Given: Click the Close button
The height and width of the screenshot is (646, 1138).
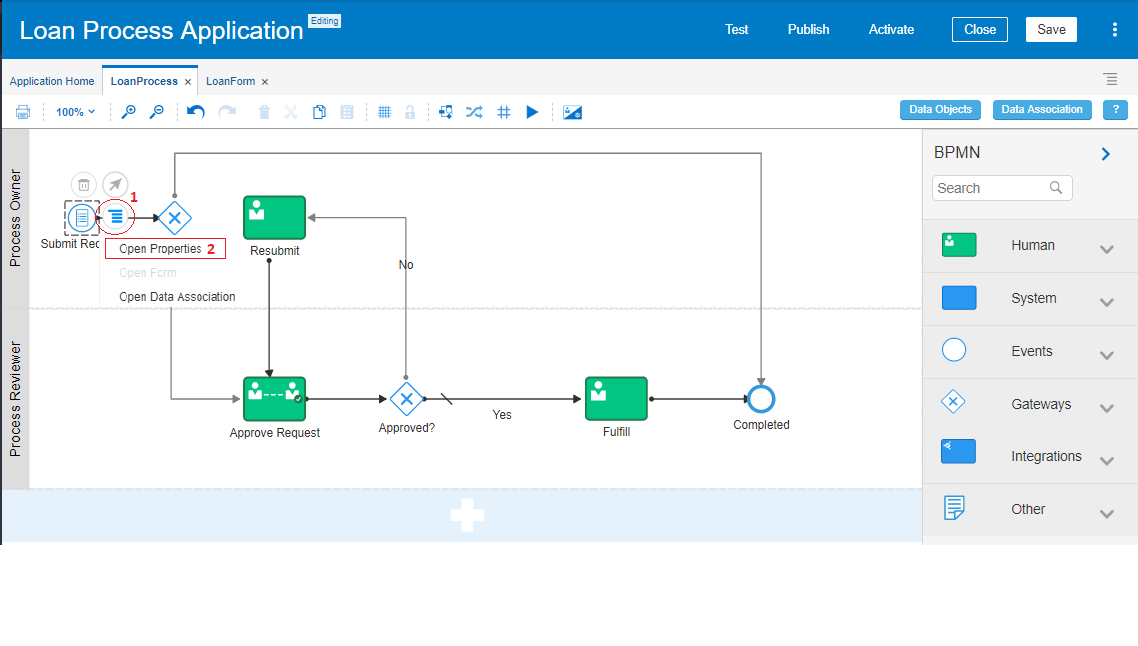Looking at the screenshot, I should click(980, 30).
